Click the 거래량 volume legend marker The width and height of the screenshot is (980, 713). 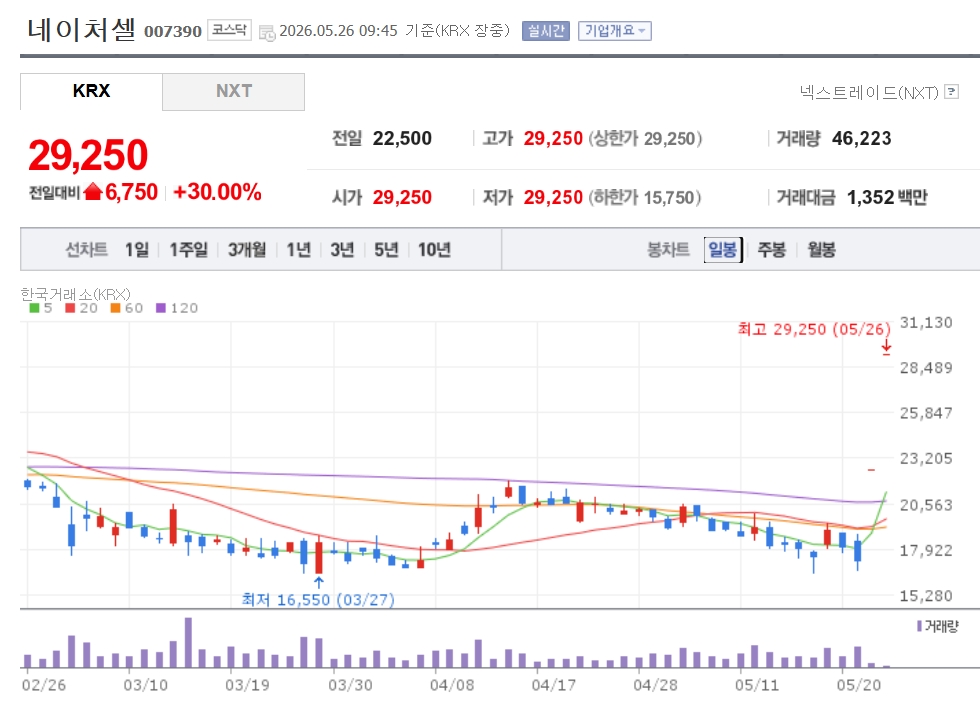(x=937, y=626)
